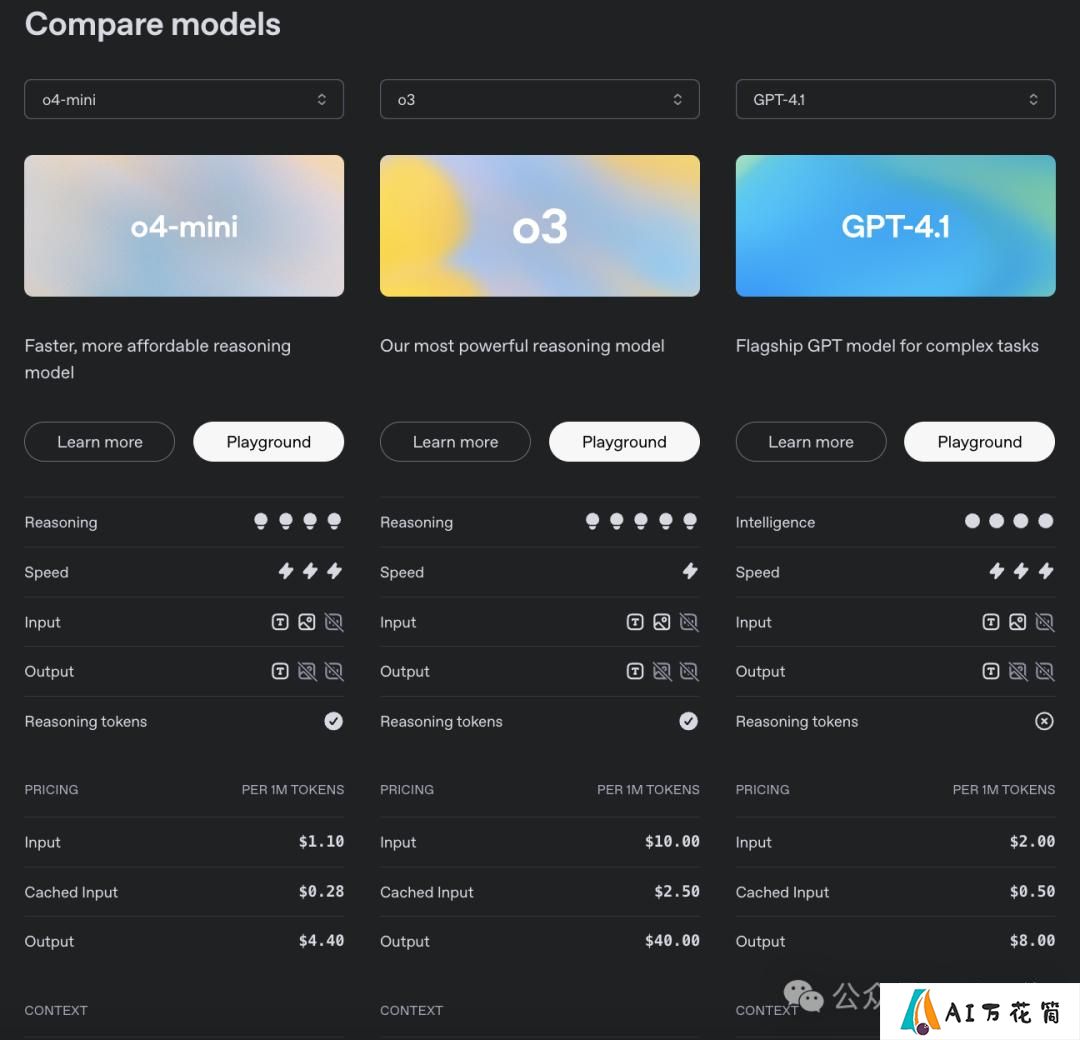Click Learn more under o3

coord(455,441)
